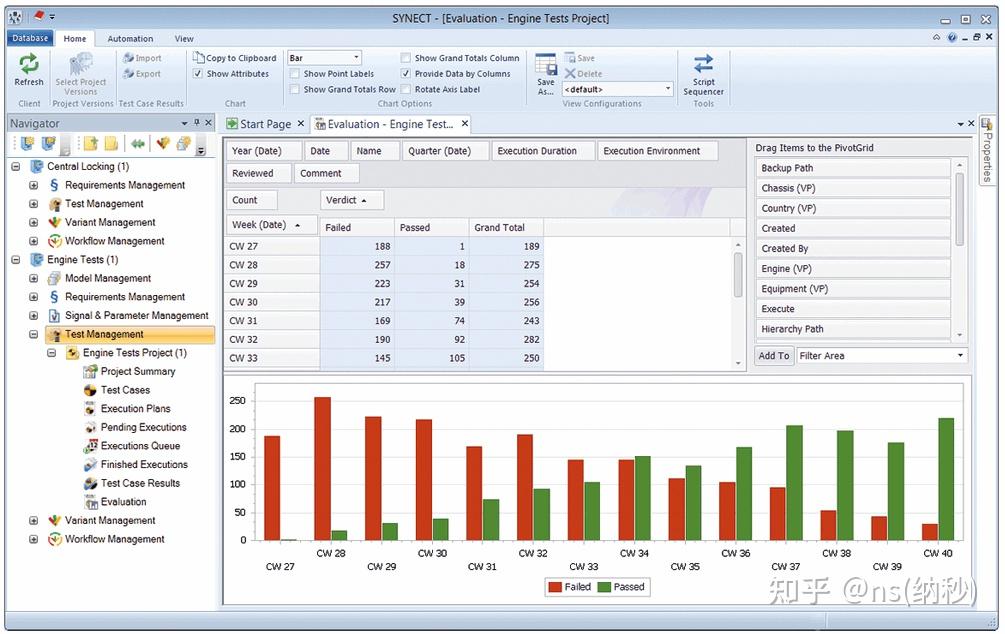Click the Verdict column field header

pos(352,200)
